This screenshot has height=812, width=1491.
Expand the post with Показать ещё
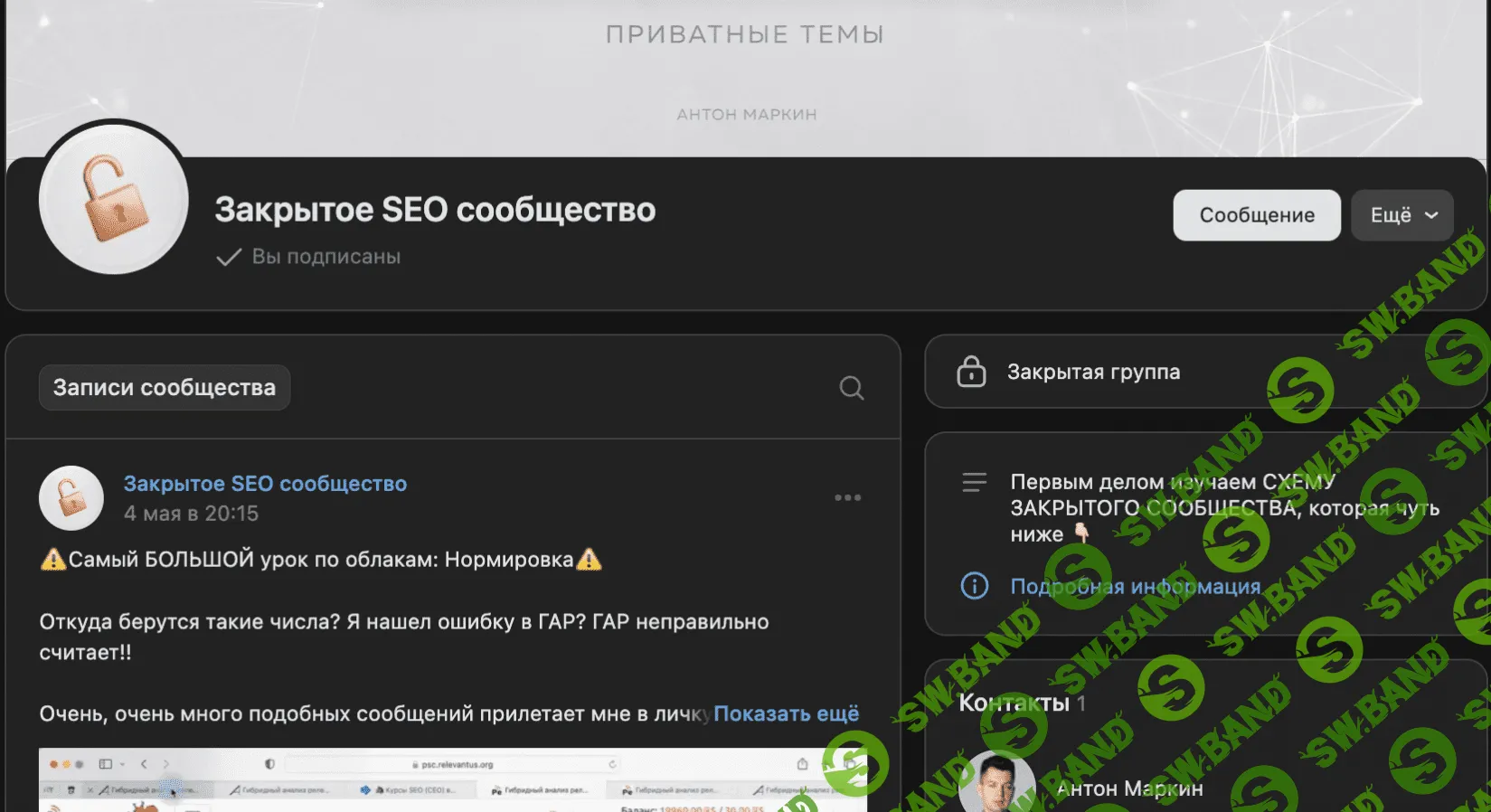pyautogui.click(x=786, y=713)
